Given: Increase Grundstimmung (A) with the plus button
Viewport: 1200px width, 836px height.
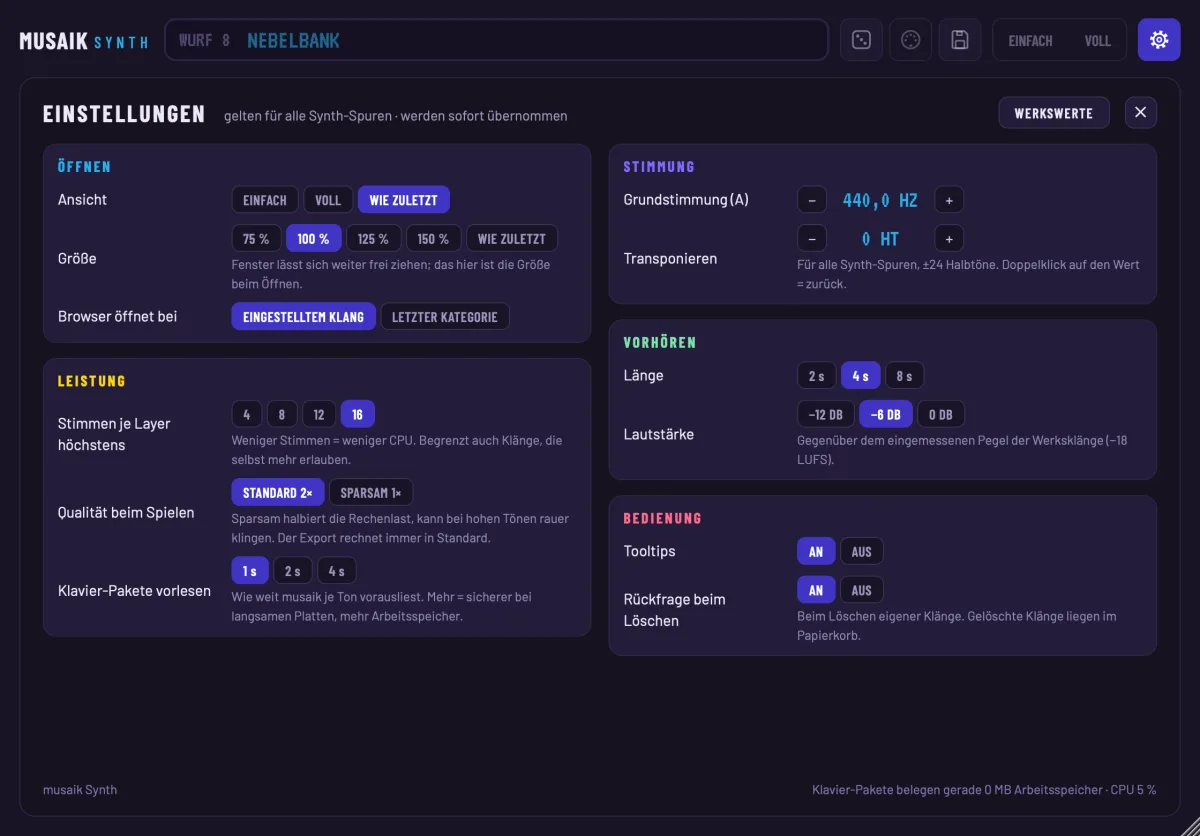Looking at the screenshot, I should pos(949,200).
